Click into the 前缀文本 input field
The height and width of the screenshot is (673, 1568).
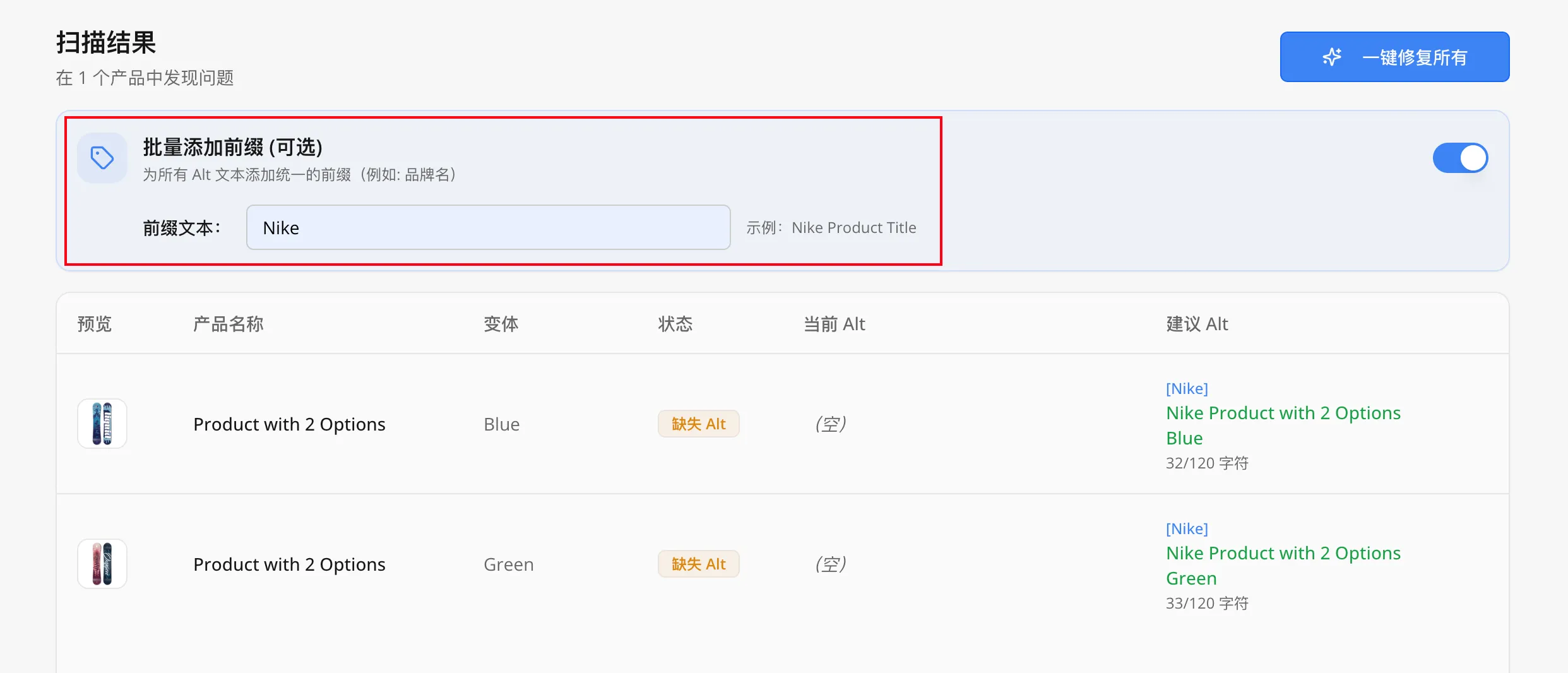(x=488, y=227)
